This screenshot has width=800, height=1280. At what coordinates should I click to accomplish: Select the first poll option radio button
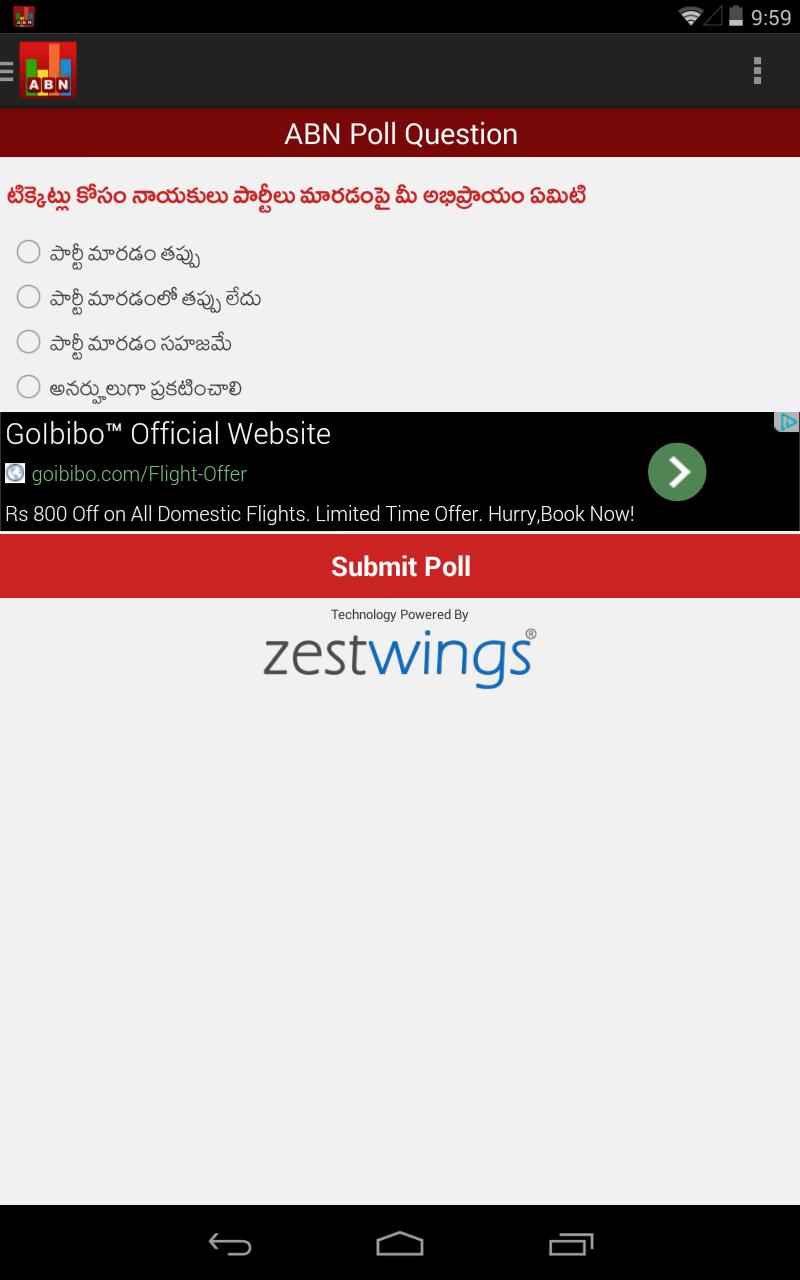coord(28,251)
